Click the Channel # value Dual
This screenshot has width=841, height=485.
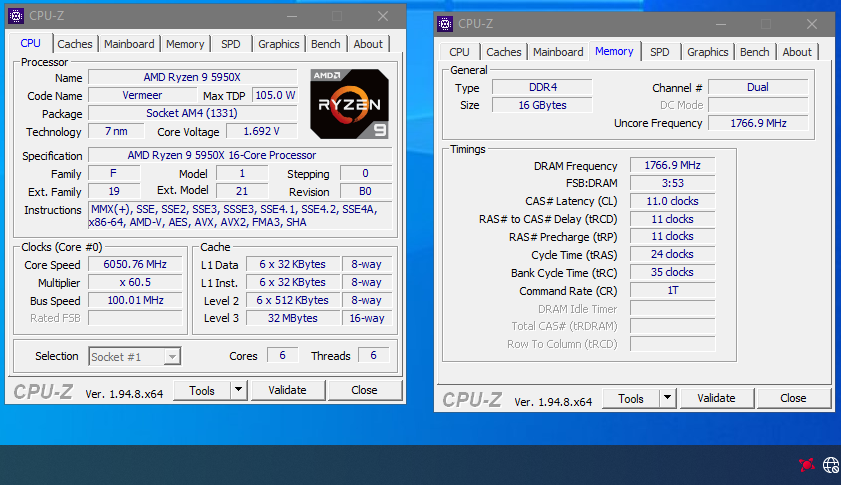tap(758, 87)
